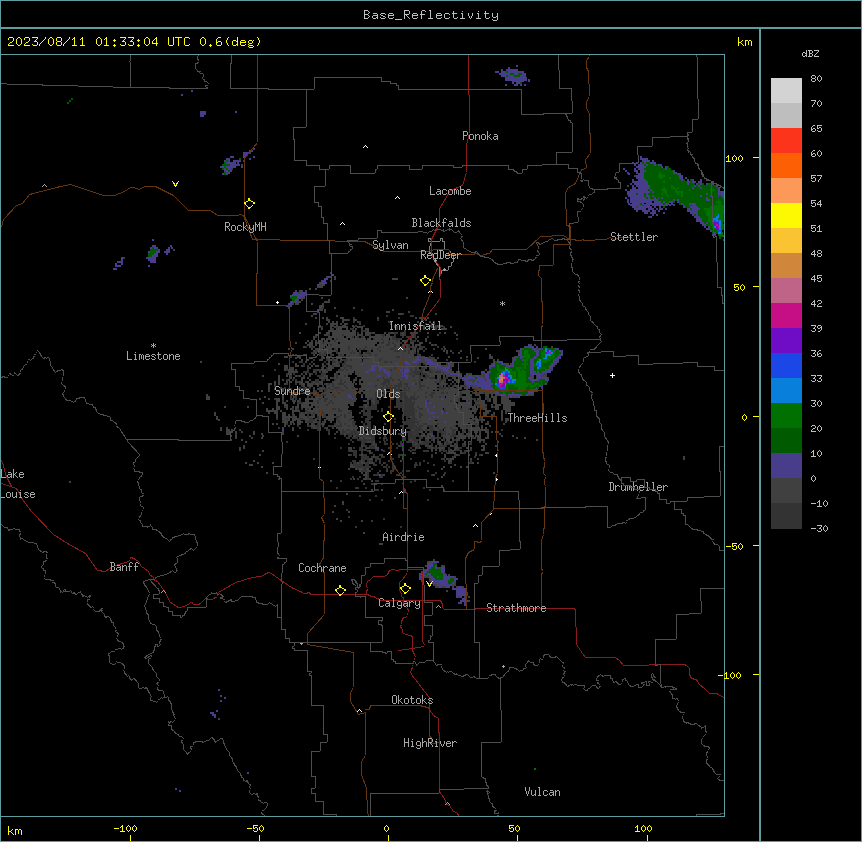Click the HighRiver label
The height and width of the screenshot is (842, 862).
(x=430, y=743)
